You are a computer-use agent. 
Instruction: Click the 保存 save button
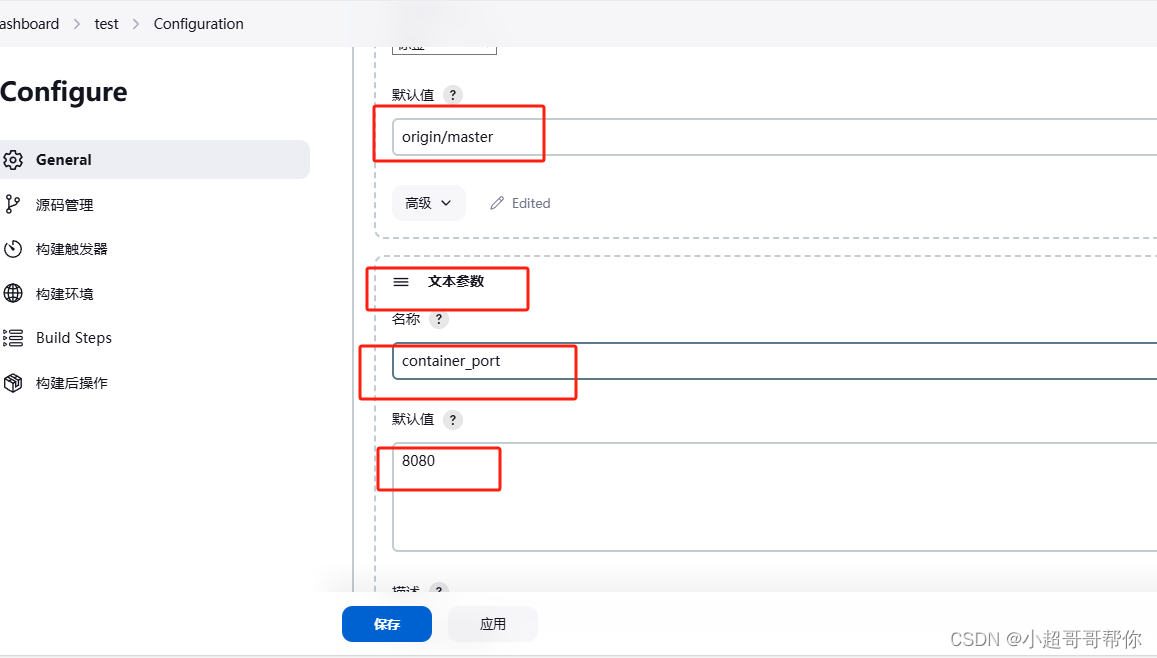point(387,624)
